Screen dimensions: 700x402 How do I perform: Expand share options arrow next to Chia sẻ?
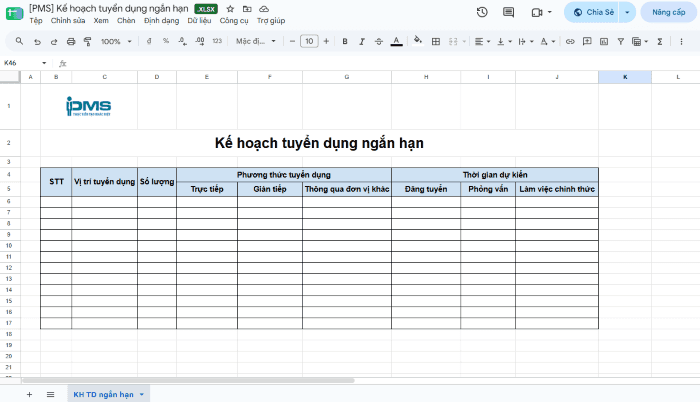(x=627, y=12)
